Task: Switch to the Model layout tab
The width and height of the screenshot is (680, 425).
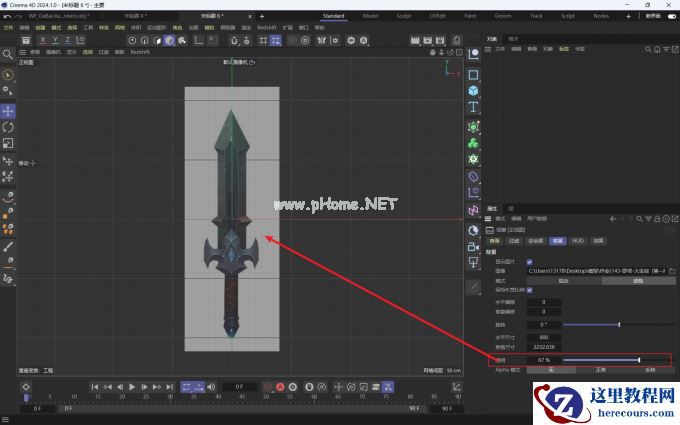Action: coord(370,16)
